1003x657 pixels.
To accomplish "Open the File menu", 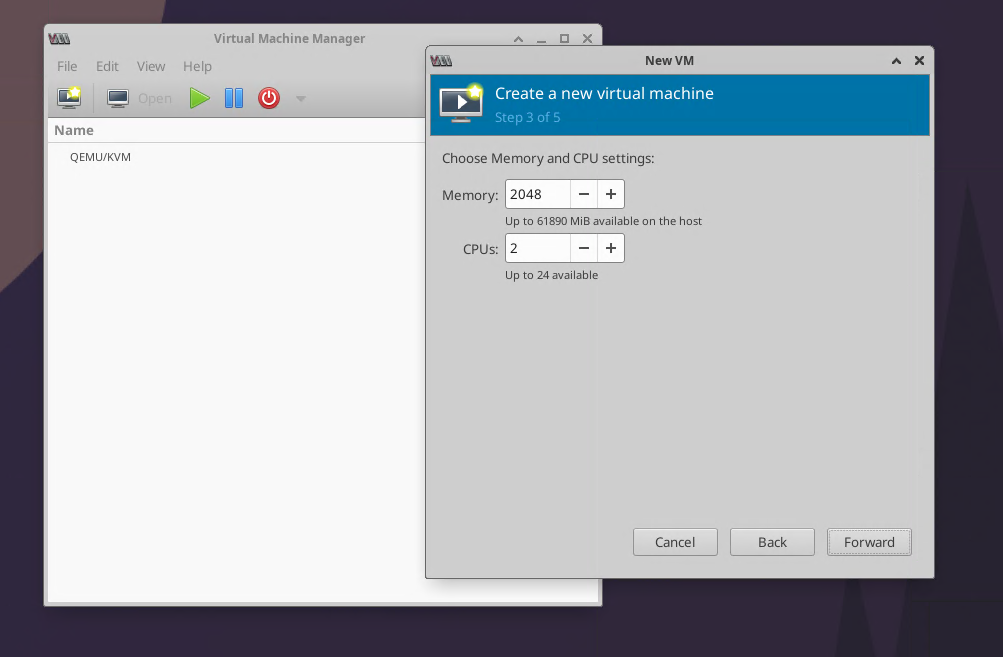I will (x=67, y=66).
